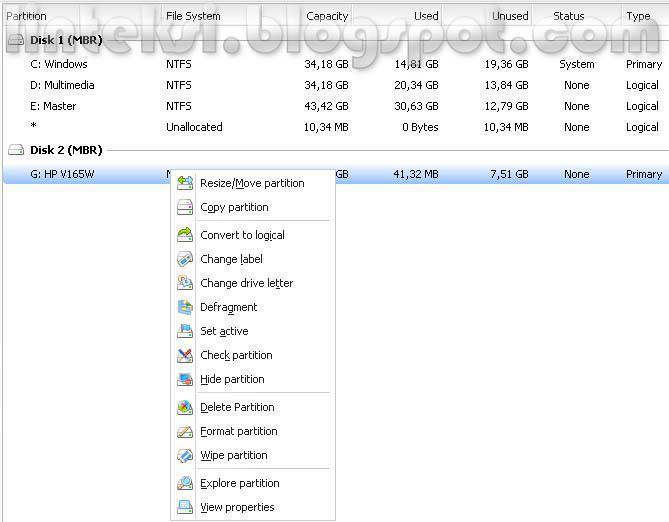
Task: Click the Disk 1 (MBR) group label
Action: tap(66, 40)
